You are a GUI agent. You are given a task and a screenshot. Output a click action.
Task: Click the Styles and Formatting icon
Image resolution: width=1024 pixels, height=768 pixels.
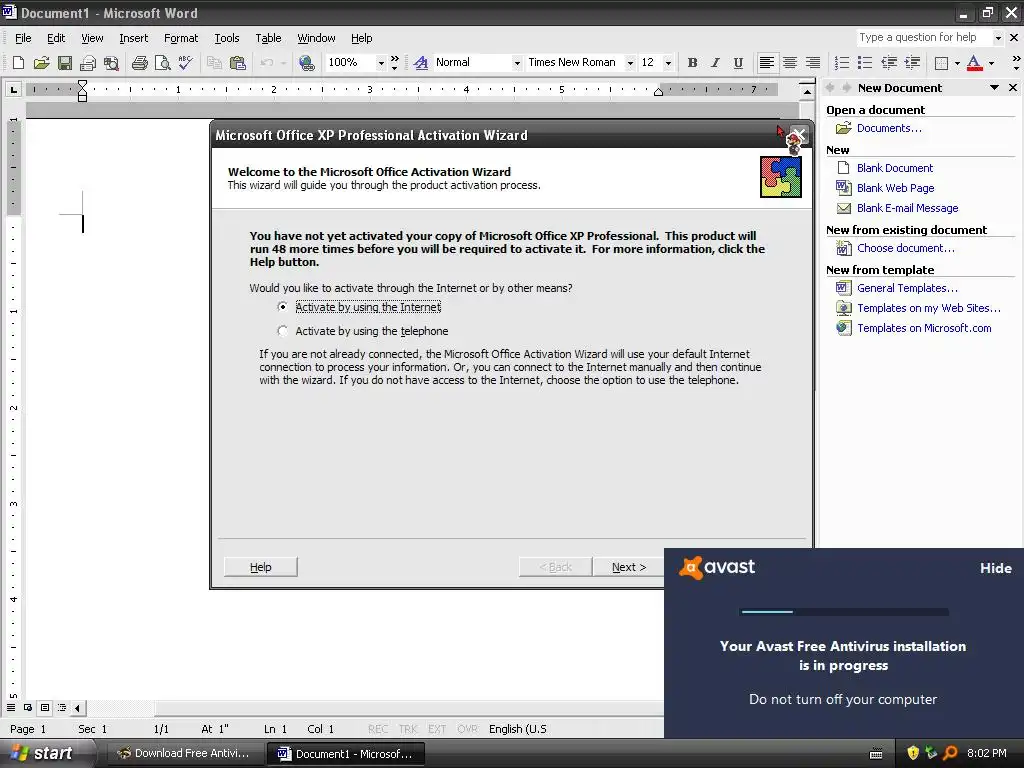click(421, 63)
